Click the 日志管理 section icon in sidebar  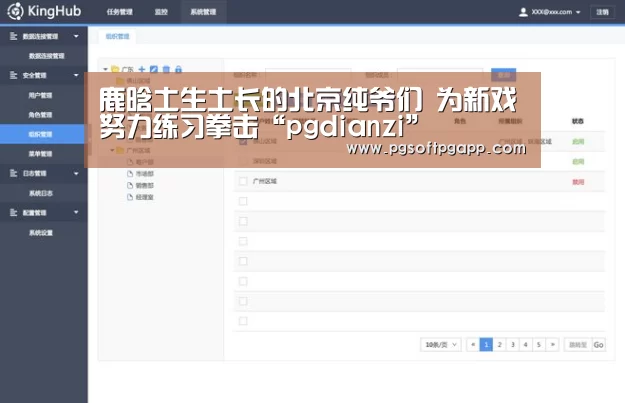[x=14, y=173]
